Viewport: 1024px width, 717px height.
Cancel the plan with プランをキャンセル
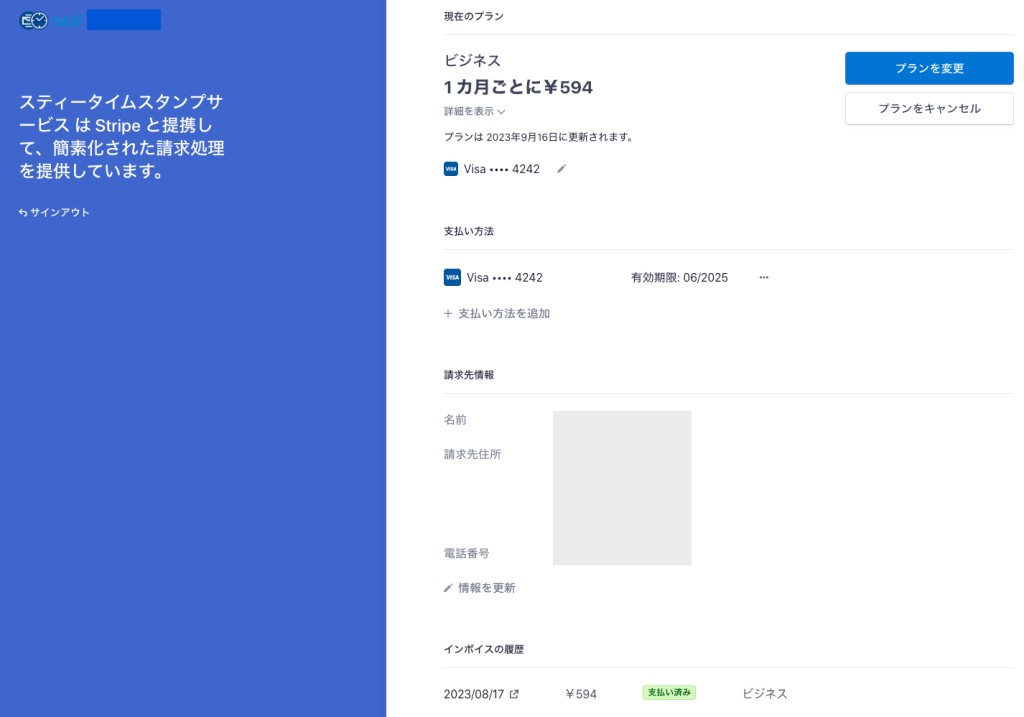pos(929,108)
